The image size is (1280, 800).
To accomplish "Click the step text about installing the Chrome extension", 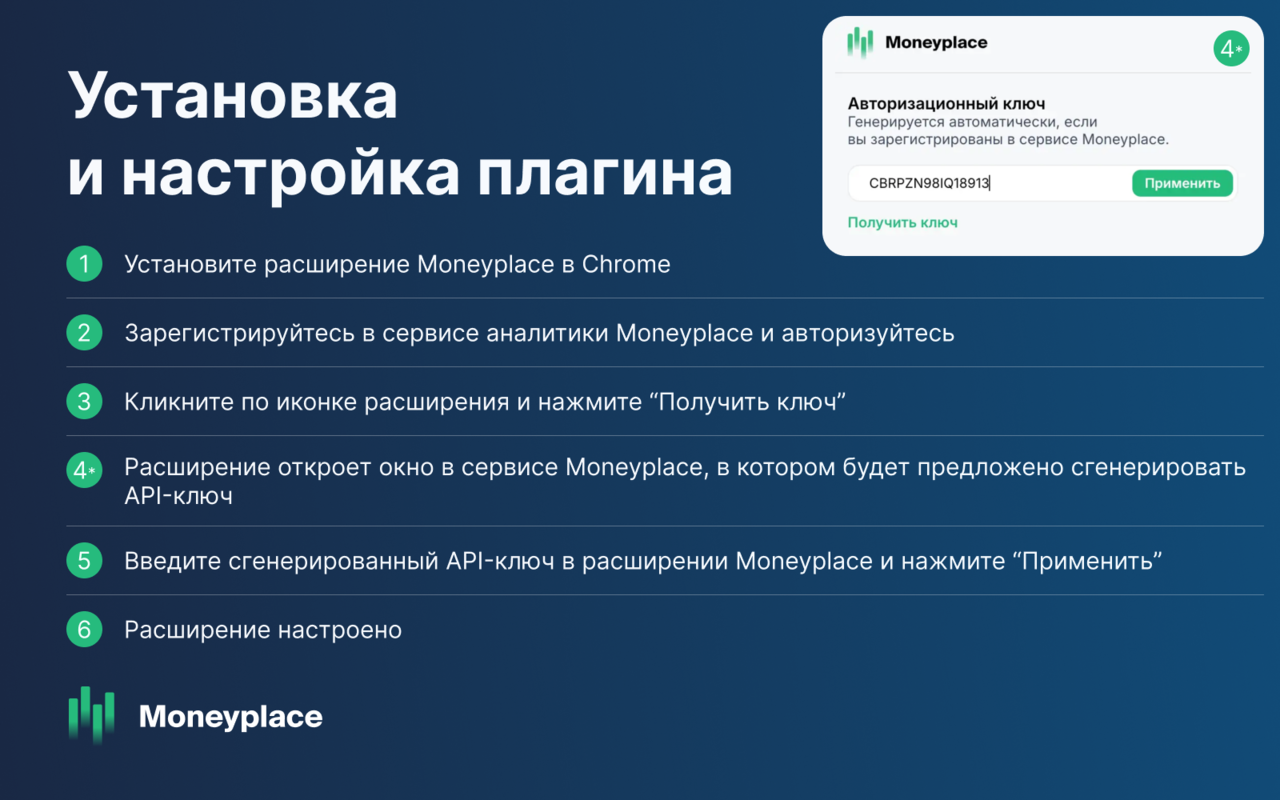I will point(396,264).
